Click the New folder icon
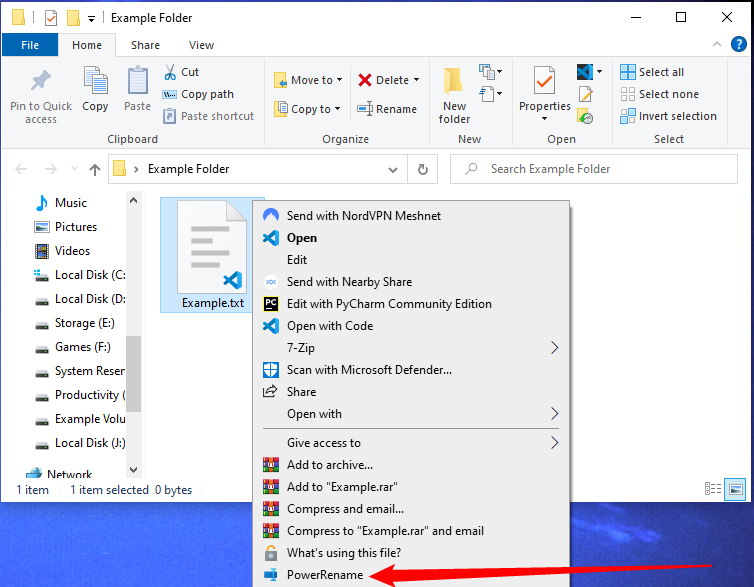 click(454, 83)
